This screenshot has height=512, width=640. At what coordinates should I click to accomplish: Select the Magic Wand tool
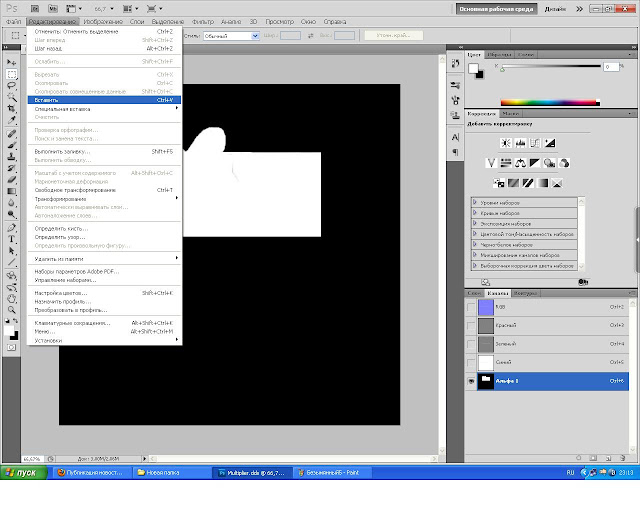(x=11, y=97)
